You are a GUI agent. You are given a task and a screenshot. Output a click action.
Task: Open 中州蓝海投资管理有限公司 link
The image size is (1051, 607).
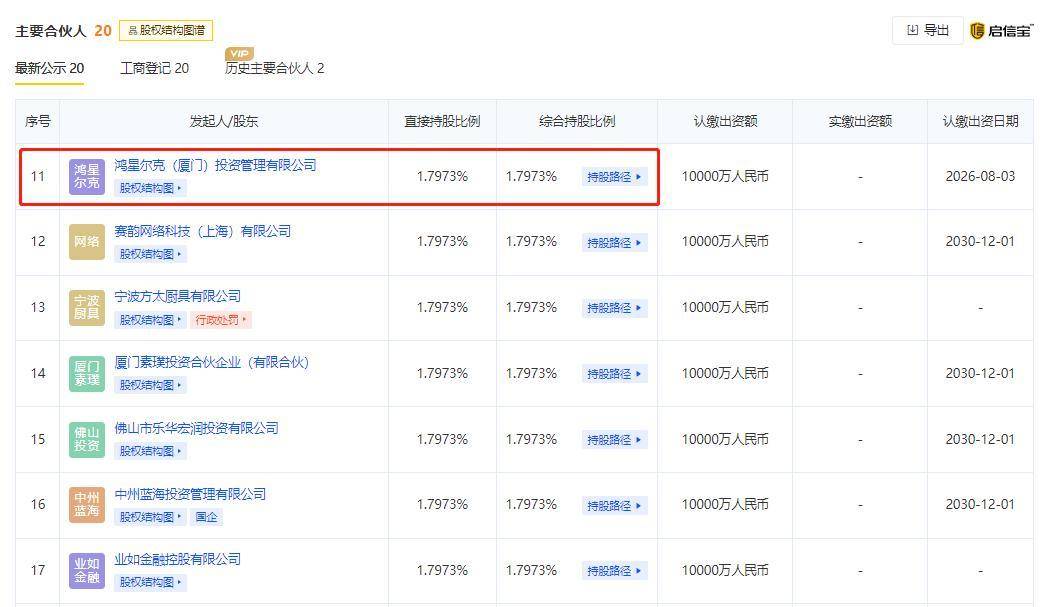click(190, 494)
